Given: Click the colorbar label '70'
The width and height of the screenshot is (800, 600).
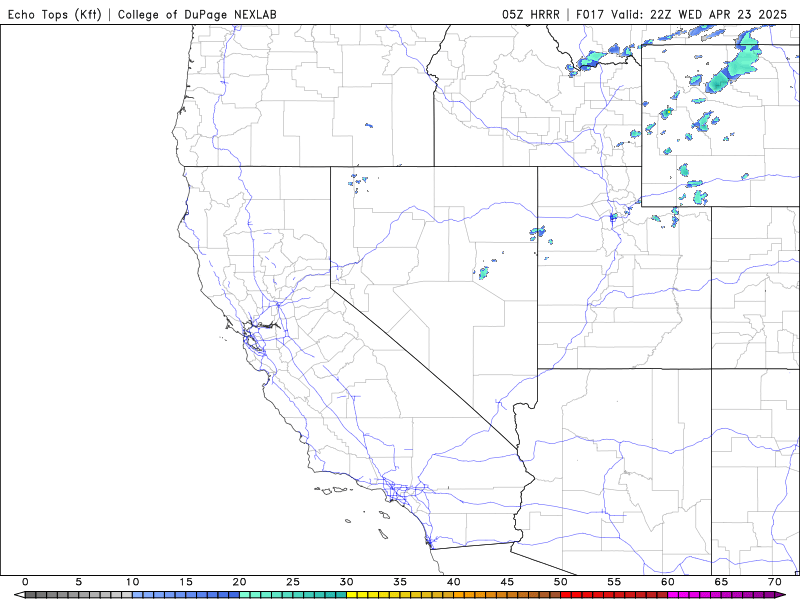Looking at the screenshot, I should point(775,582).
